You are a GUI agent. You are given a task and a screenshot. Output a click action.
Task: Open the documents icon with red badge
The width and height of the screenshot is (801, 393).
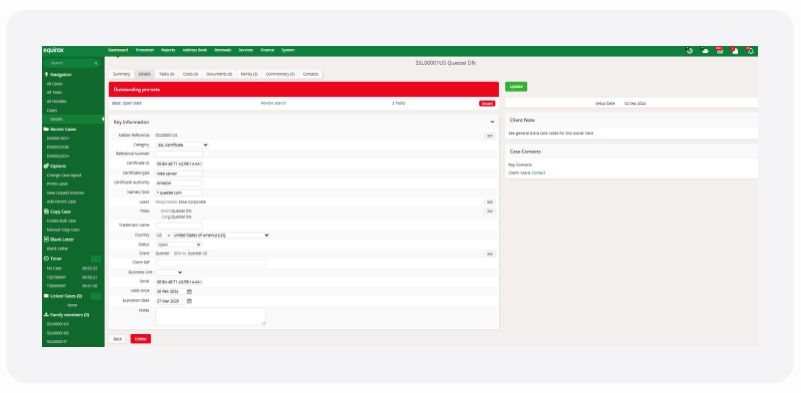(x=735, y=51)
